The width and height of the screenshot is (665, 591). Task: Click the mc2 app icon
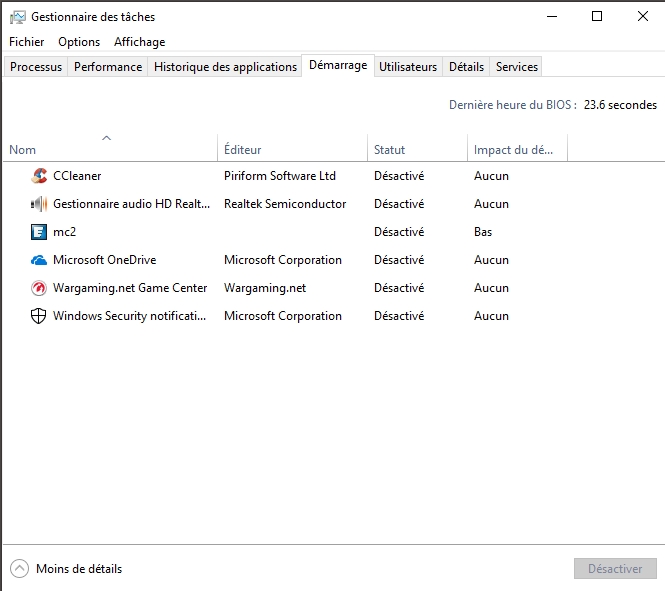(x=39, y=232)
